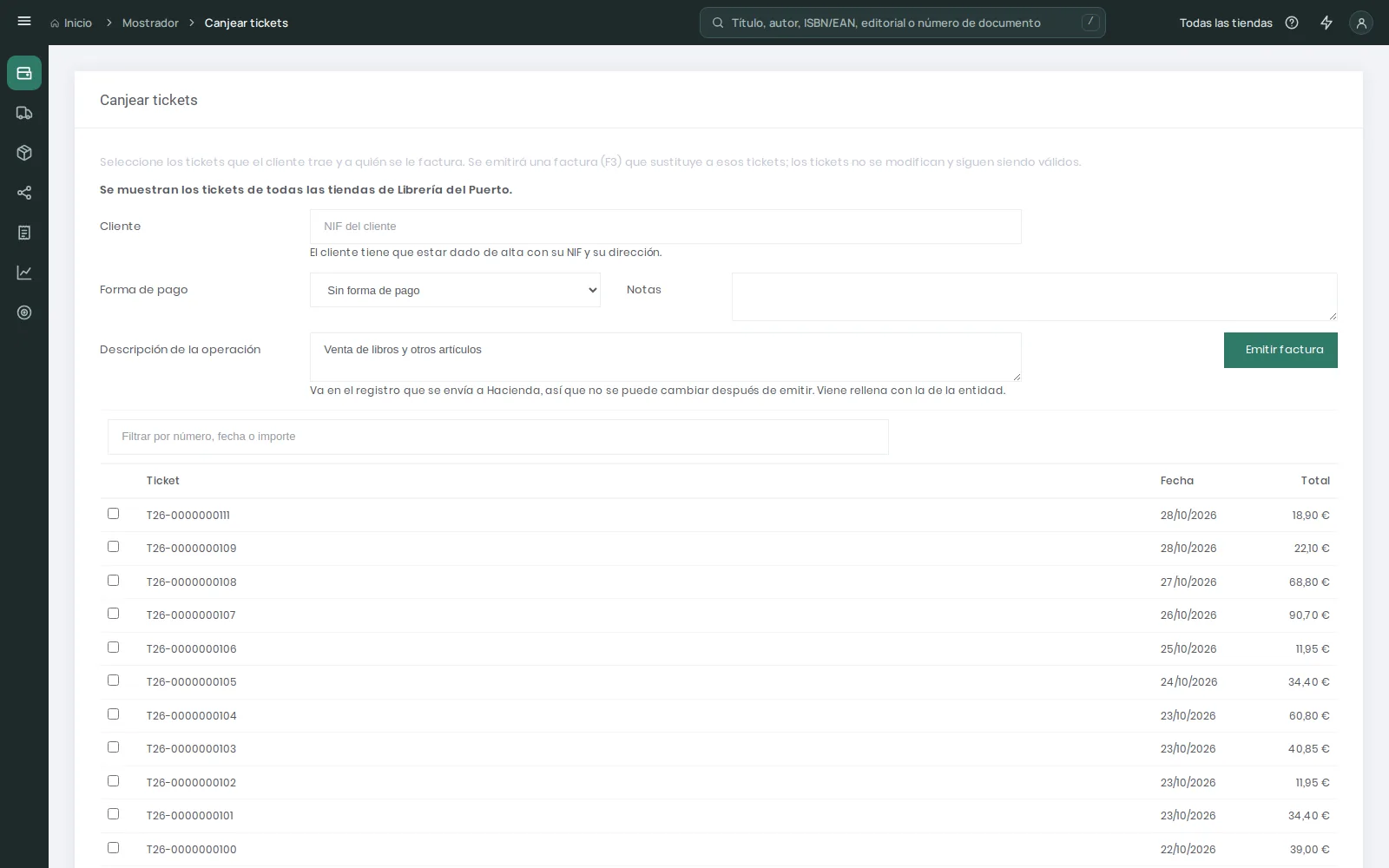Click the Ticket column header

pos(163,481)
